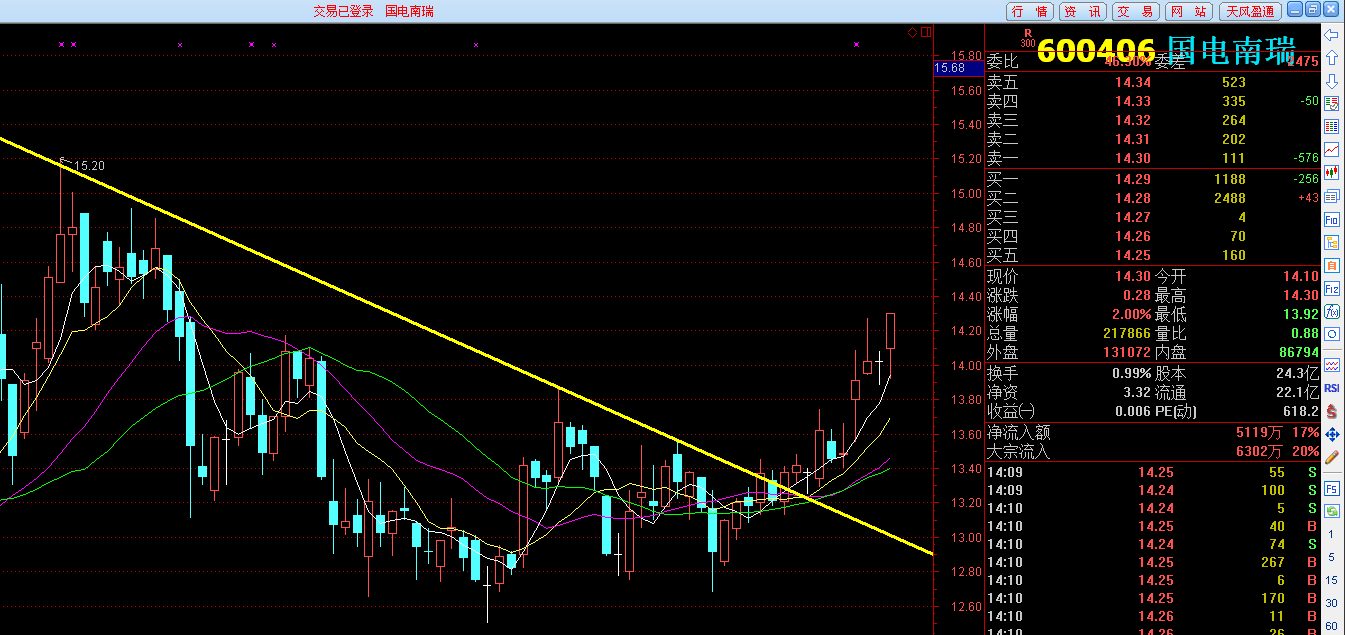Click the F5 chart switch icon
This screenshot has height=635, width=1345.
click(x=1331, y=489)
